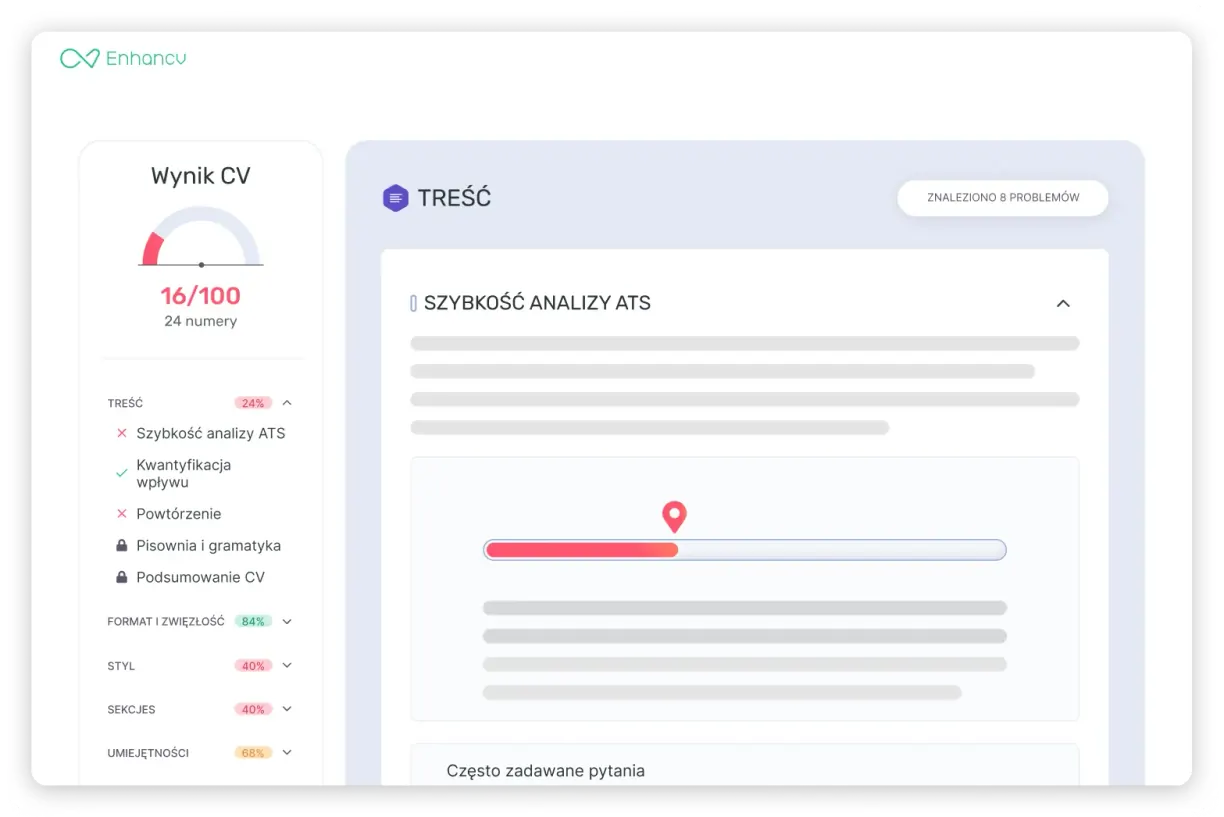Click the red ATS progress bar
Image resolution: width=1224 pixels, height=817 pixels.
click(x=581, y=550)
